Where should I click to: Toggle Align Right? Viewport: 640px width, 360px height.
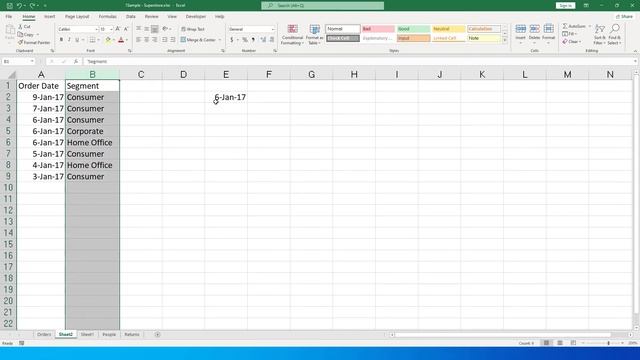pos(155,40)
